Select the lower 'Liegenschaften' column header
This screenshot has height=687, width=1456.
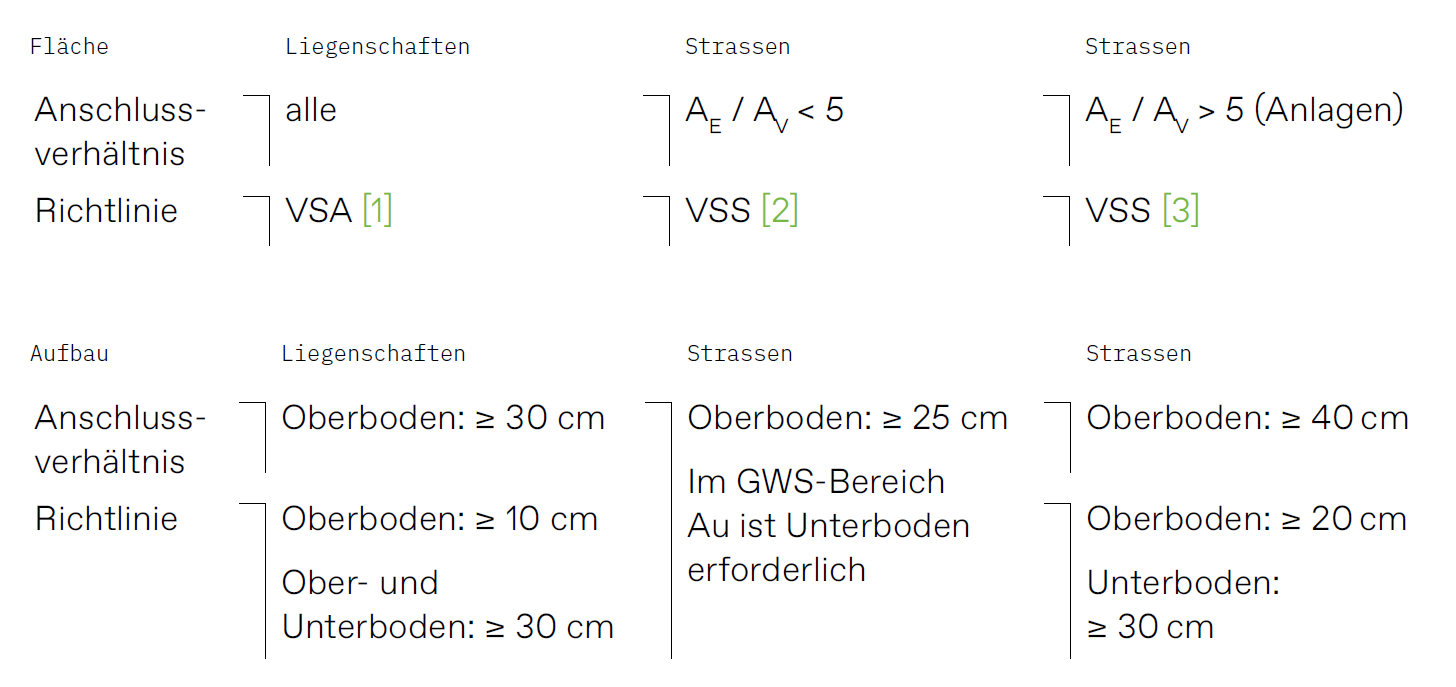tap(373, 353)
